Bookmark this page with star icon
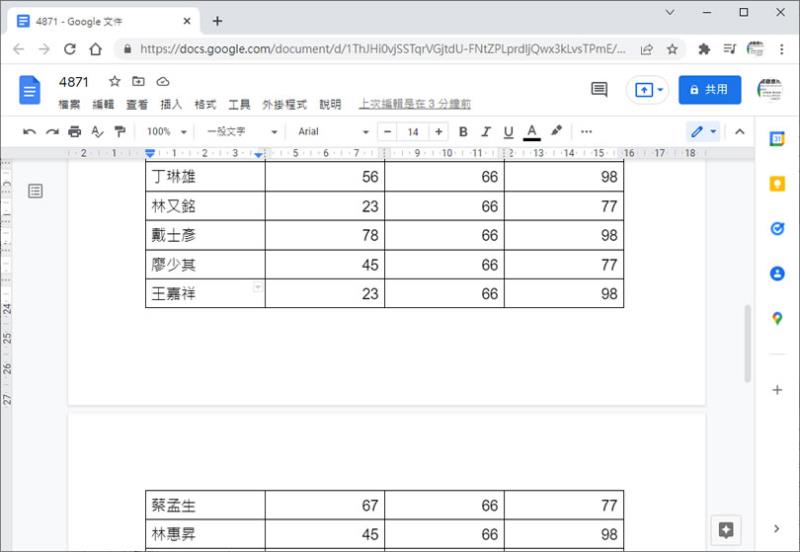The image size is (800, 552). (672, 49)
